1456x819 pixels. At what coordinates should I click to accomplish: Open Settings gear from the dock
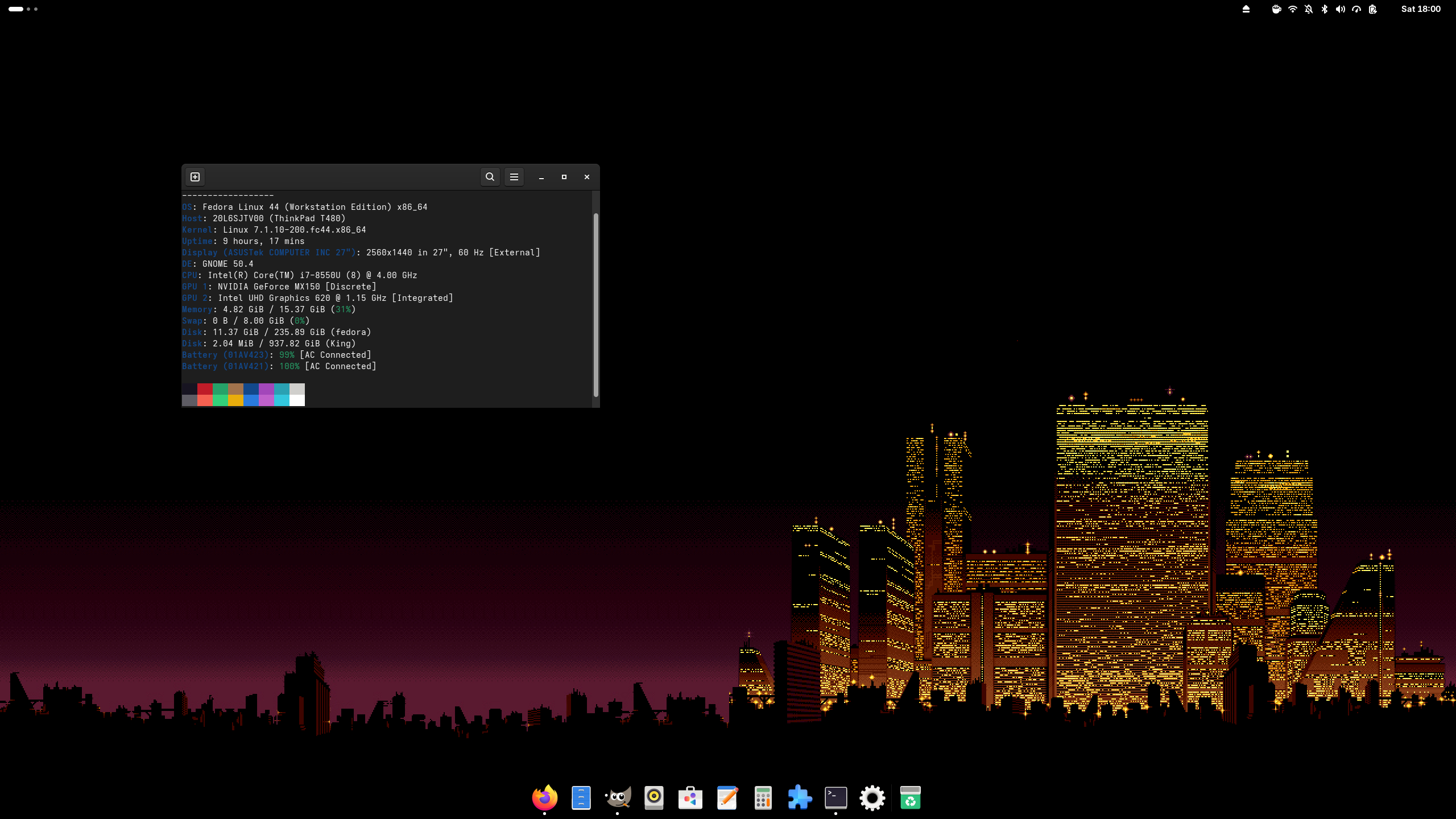872,797
